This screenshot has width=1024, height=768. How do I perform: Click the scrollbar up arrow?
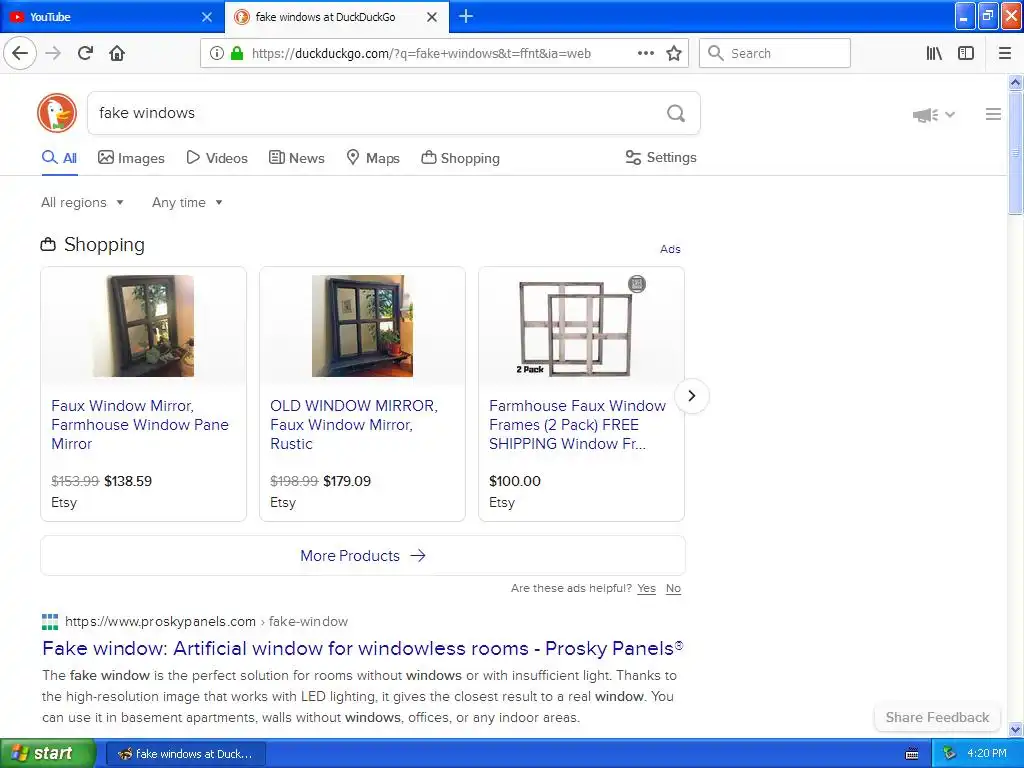click(1015, 82)
